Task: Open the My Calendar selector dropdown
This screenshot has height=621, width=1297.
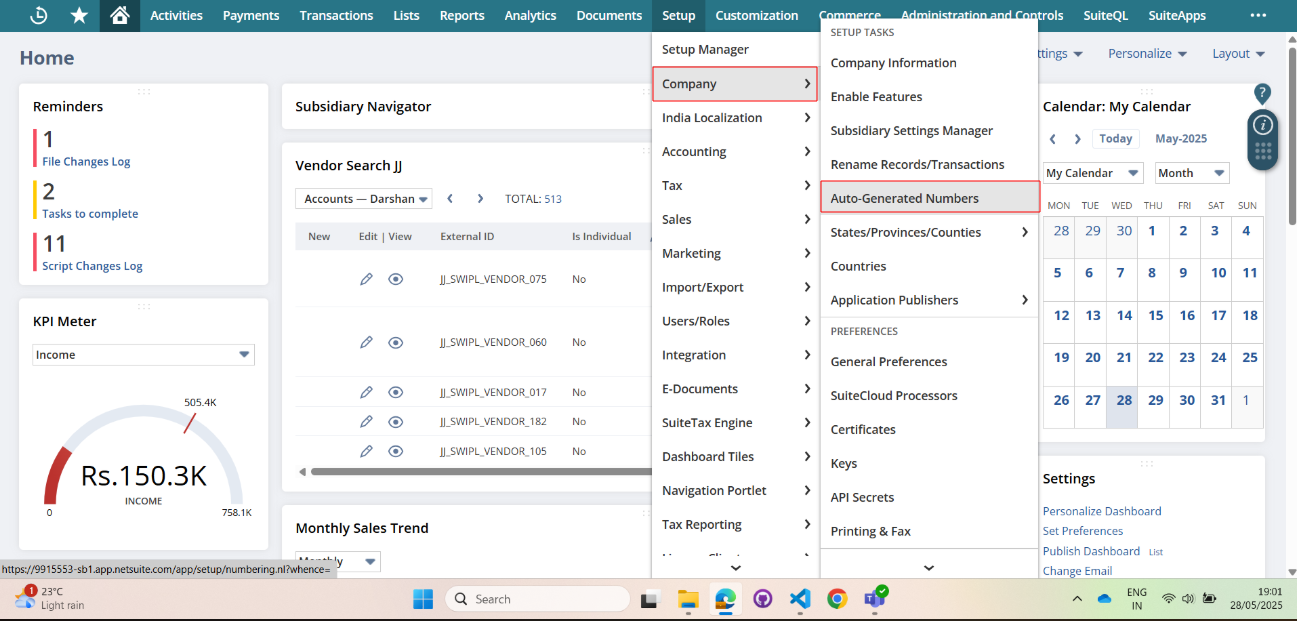Action: [1092, 173]
